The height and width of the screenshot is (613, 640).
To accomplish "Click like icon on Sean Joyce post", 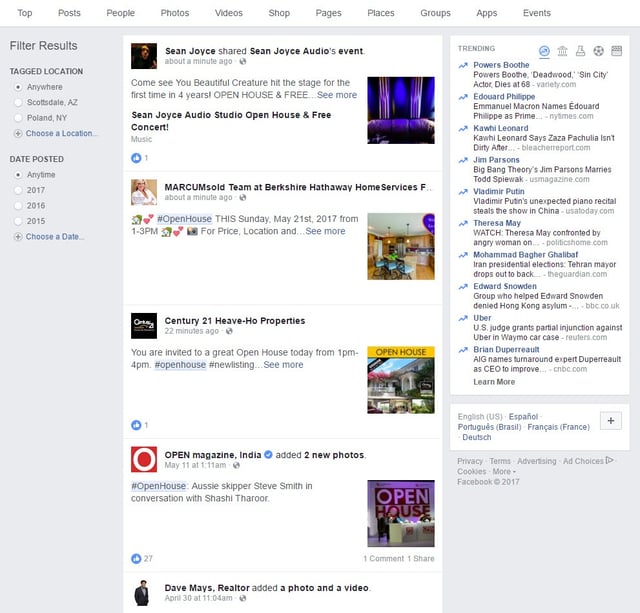I will click(x=136, y=158).
